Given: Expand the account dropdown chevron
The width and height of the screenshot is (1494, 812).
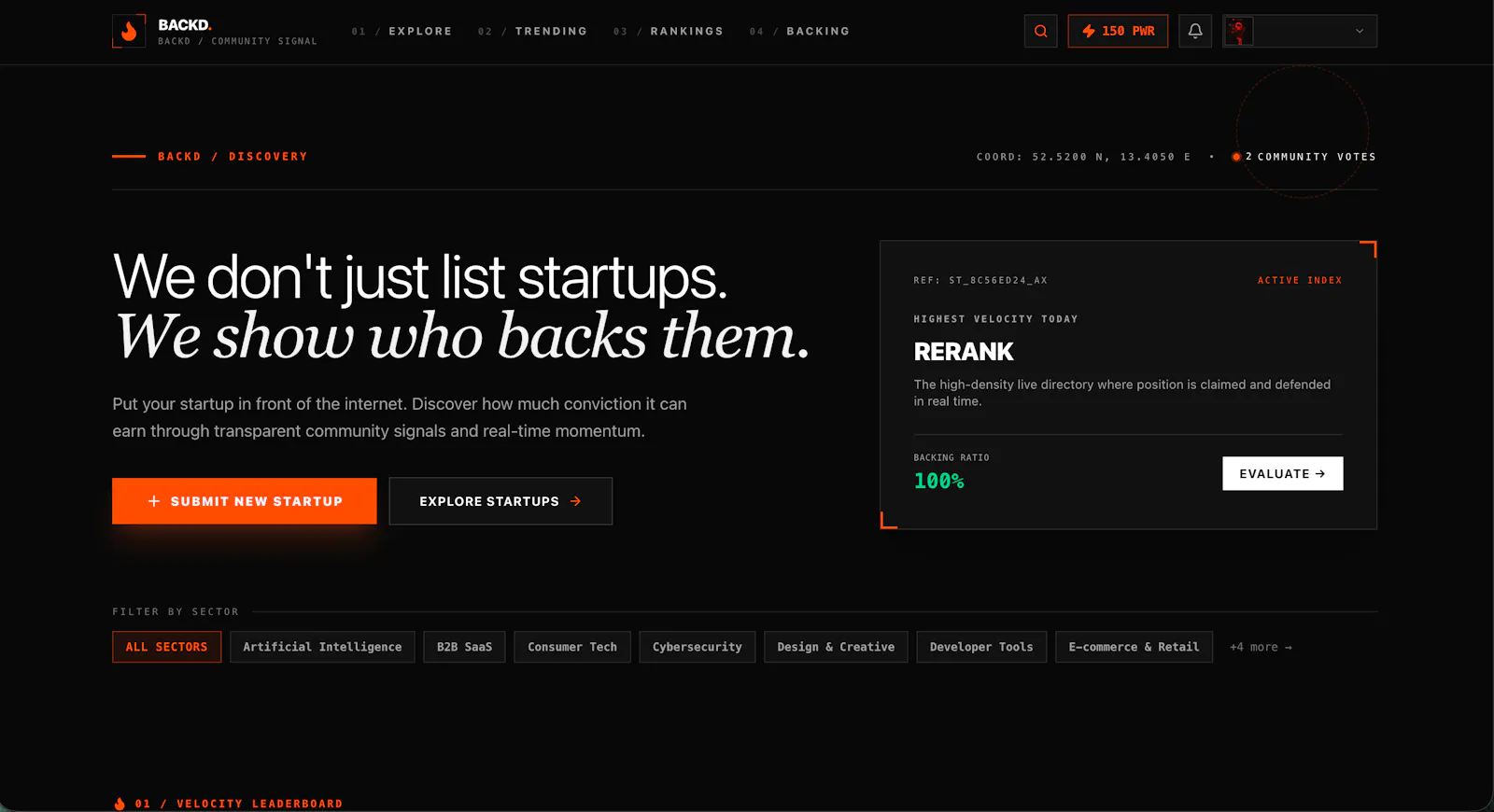Looking at the screenshot, I should (x=1360, y=31).
